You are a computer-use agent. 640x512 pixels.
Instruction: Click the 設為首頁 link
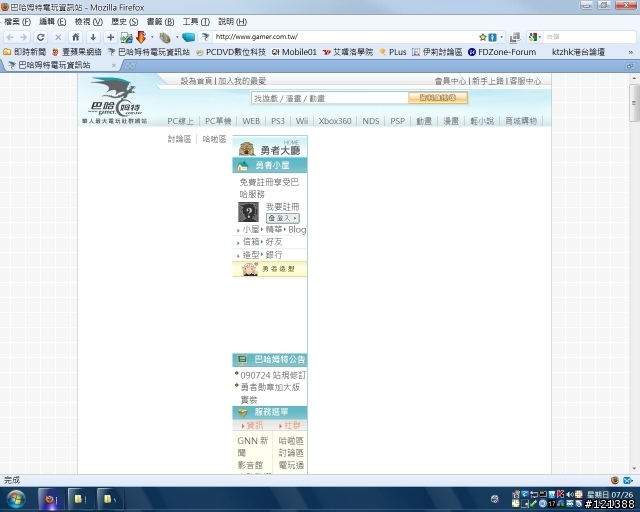coord(197,81)
